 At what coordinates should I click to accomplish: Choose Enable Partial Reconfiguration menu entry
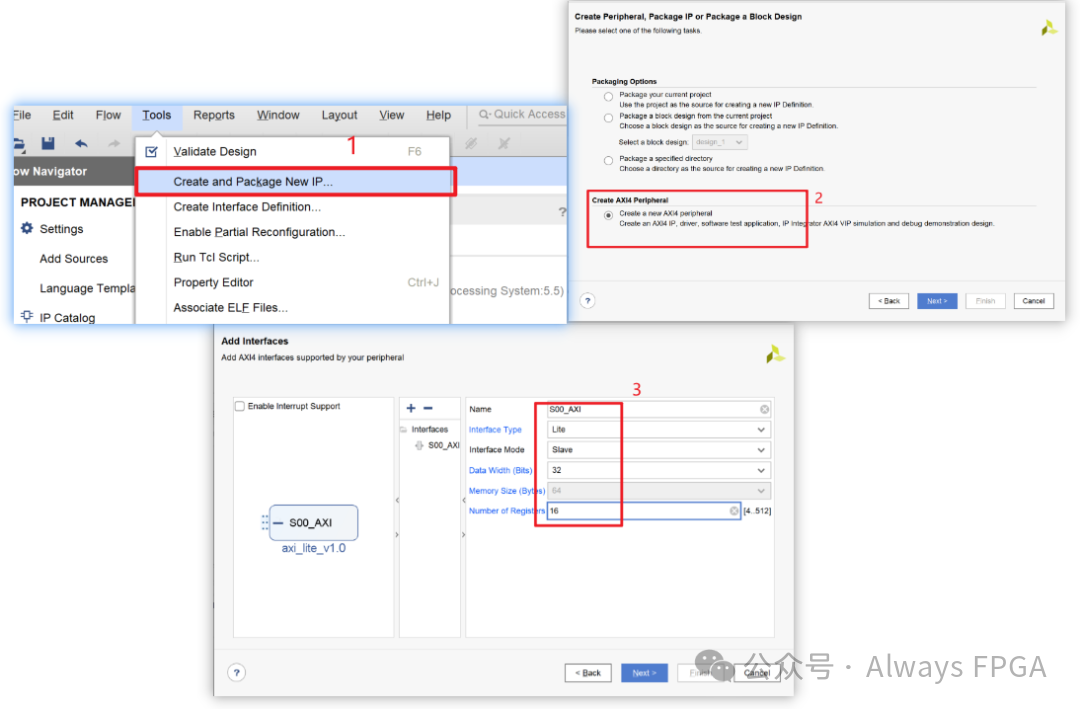(293, 232)
